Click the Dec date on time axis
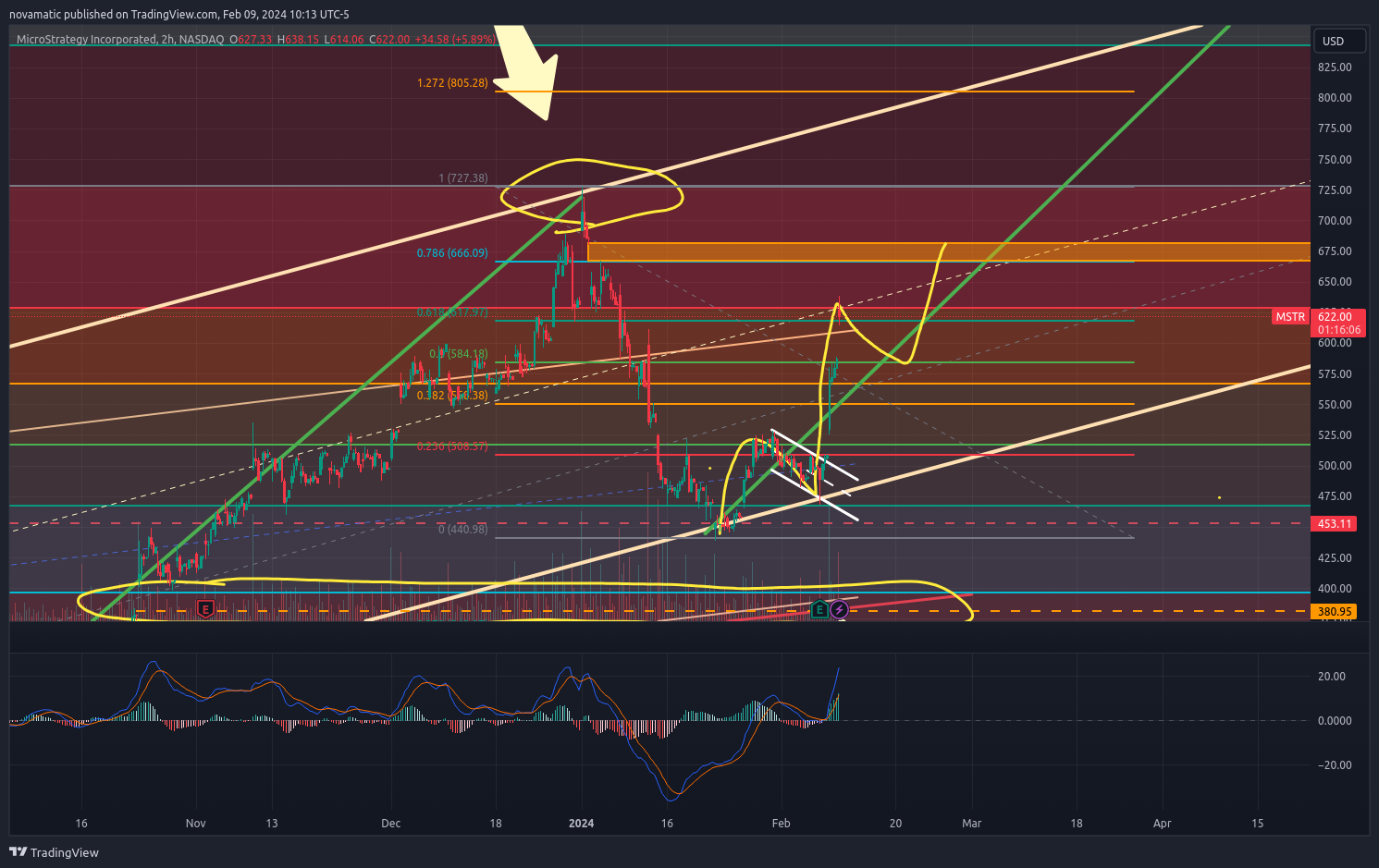This screenshot has width=1379, height=868. pos(391,824)
